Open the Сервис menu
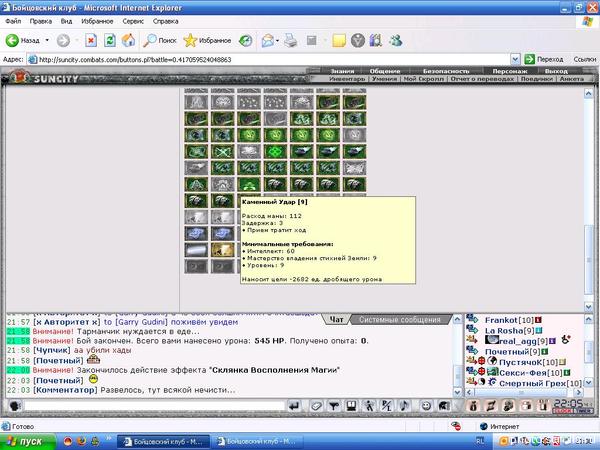 pos(133,21)
